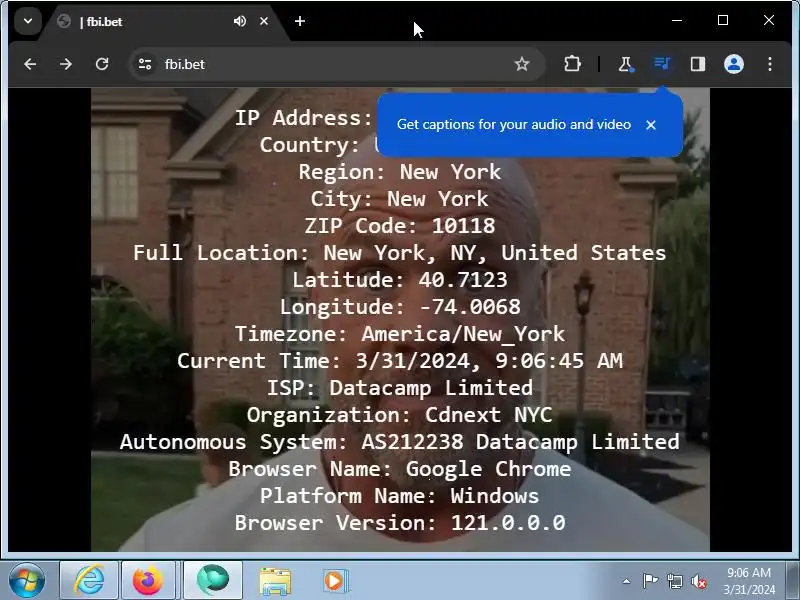Close the fbi.bet tab
The image size is (800, 600).
coord(264,21)
